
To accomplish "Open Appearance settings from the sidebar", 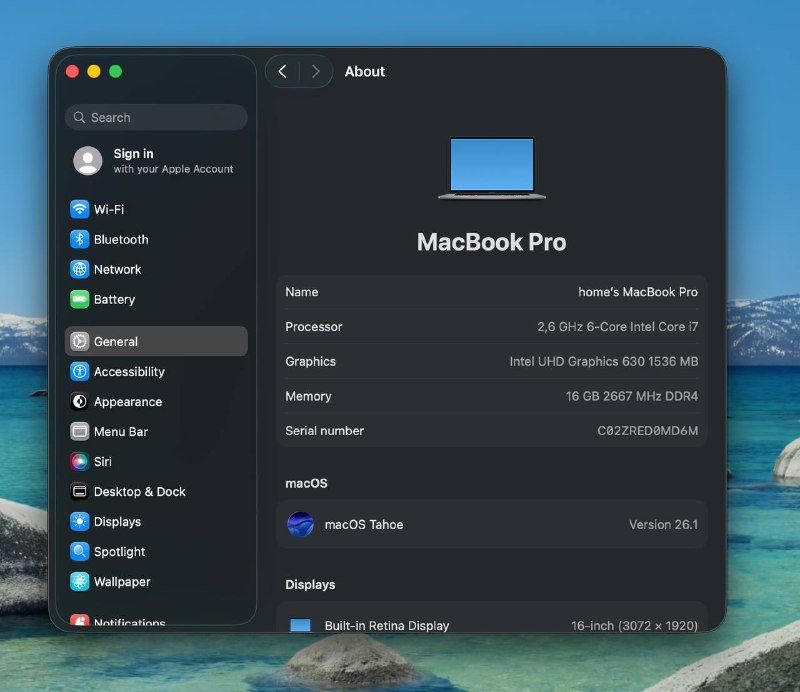I will [81, 401].
